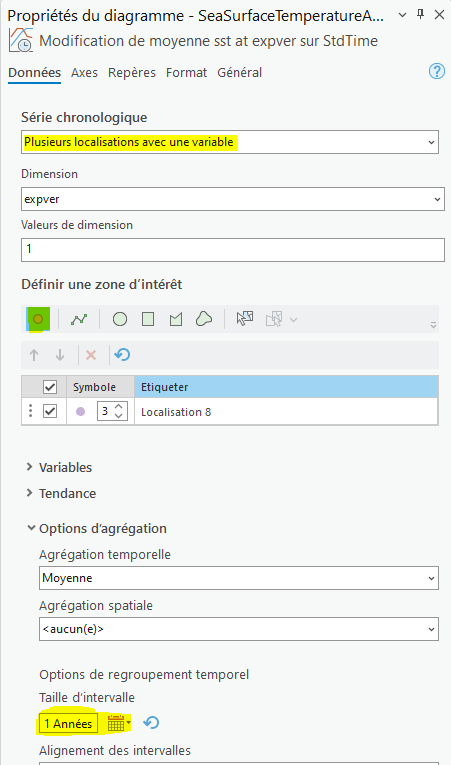Select the freehand zone of interest tool

(x=204, y=319)
